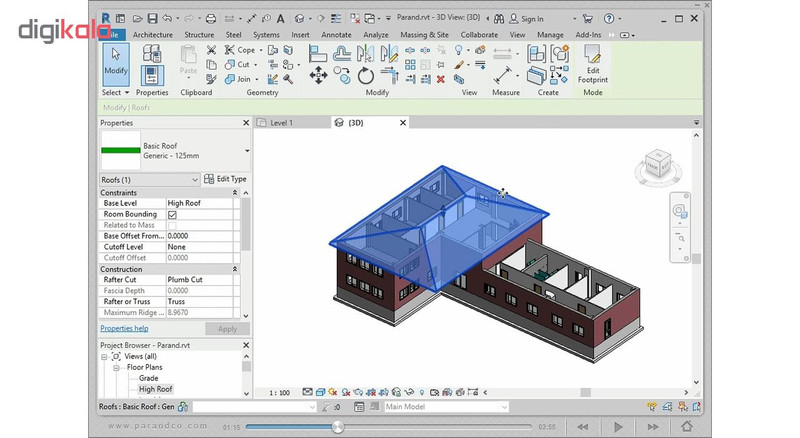Select the Cut geometry tool
This screenshot has width=800, height=438.
(238, 65)
